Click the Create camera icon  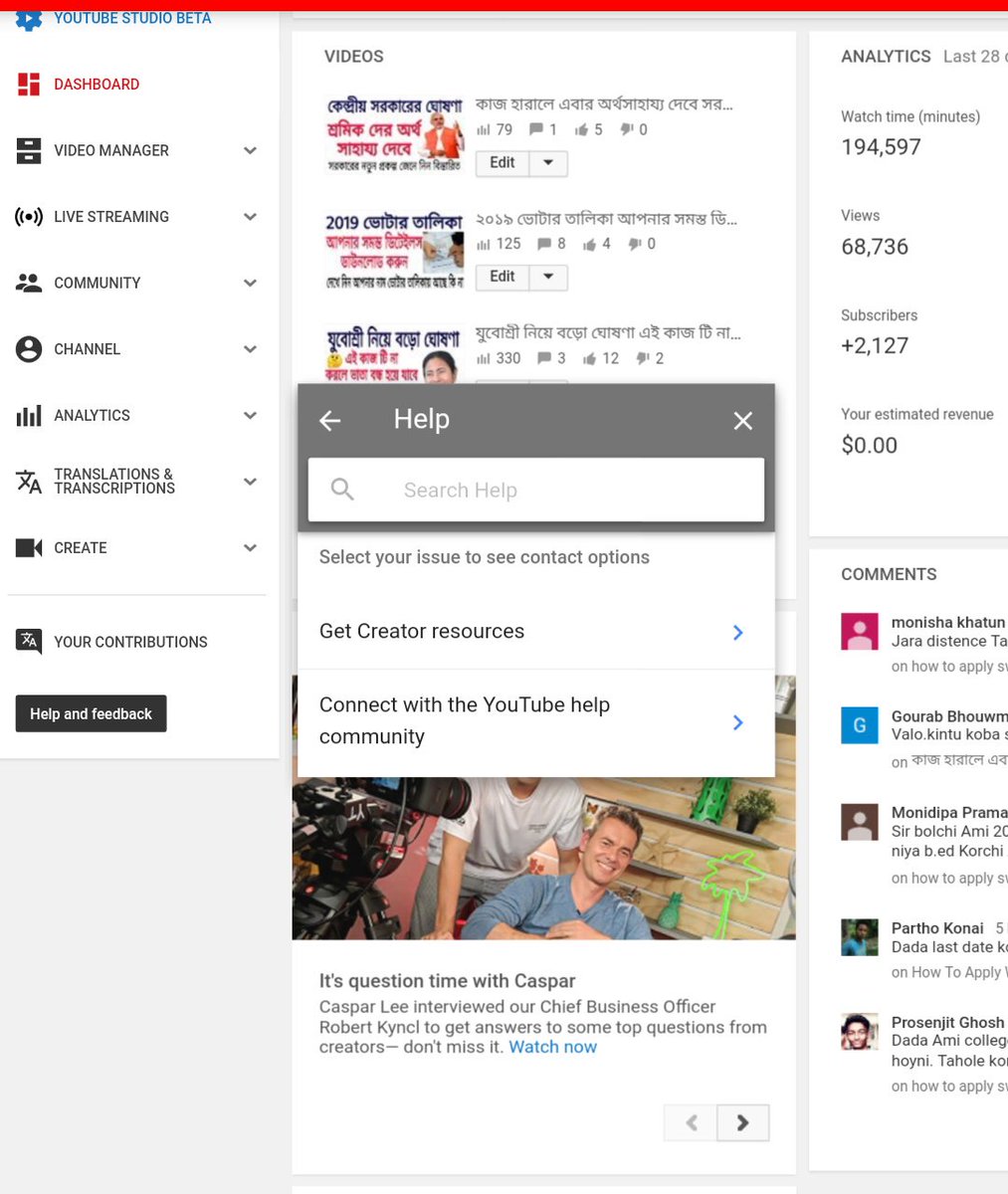29,547
